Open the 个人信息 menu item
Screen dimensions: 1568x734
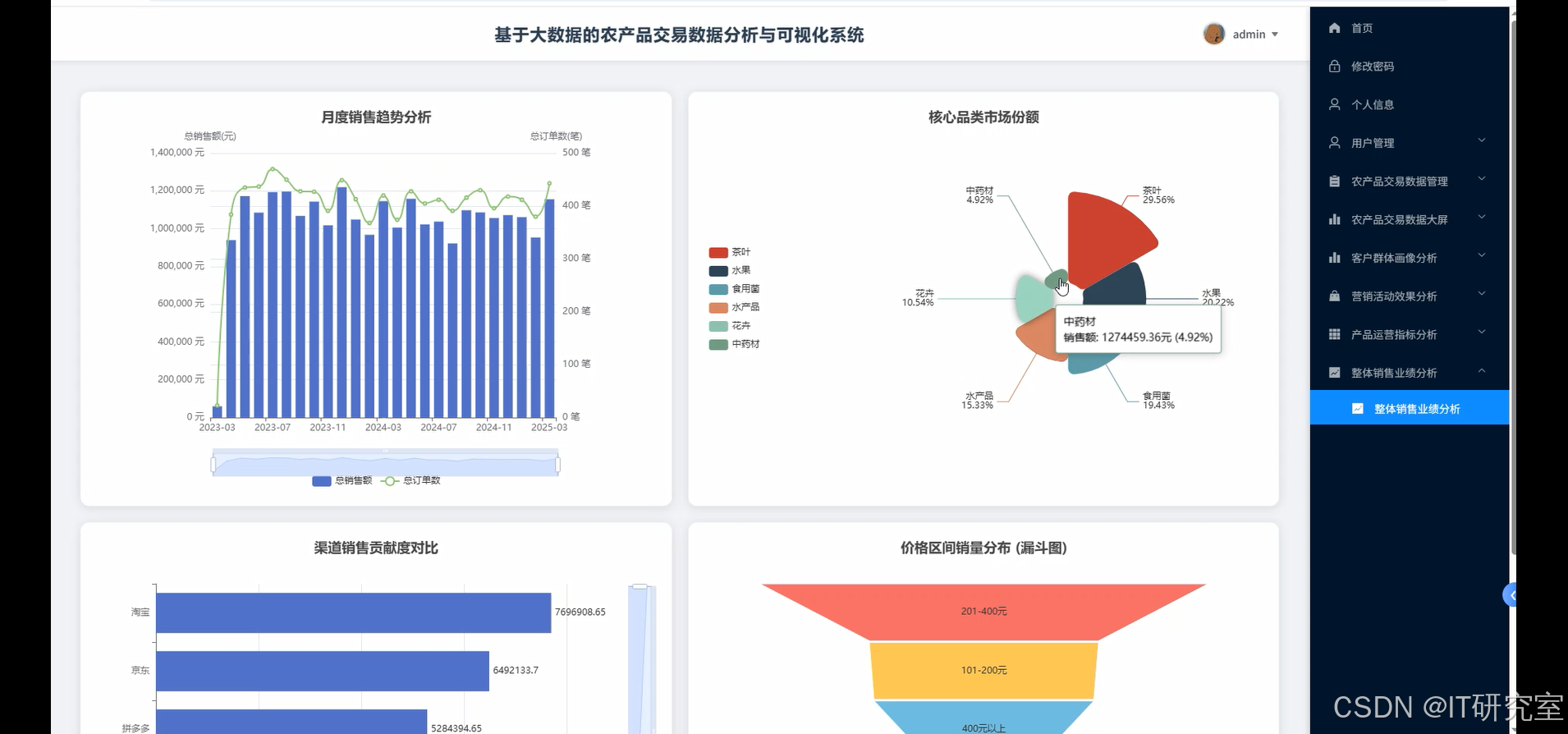point(1410,104)
